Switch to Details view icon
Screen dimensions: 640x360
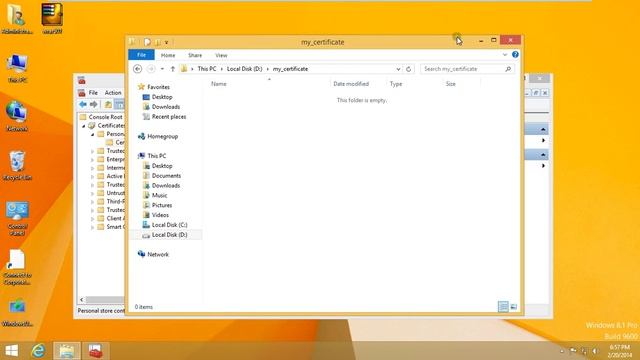(x=503, y=307)
